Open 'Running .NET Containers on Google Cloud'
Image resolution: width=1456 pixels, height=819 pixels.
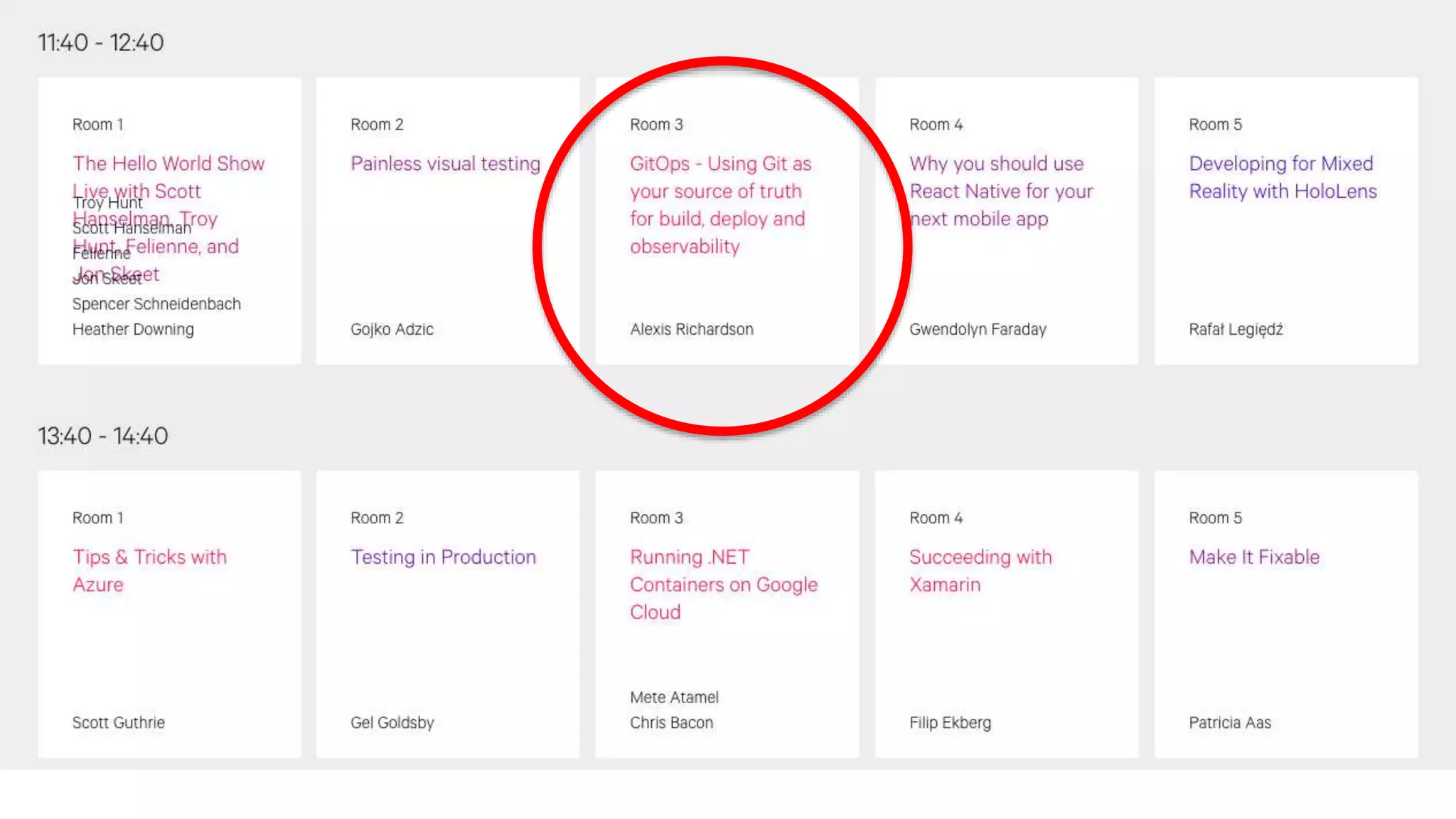click(x=723, y=584)
